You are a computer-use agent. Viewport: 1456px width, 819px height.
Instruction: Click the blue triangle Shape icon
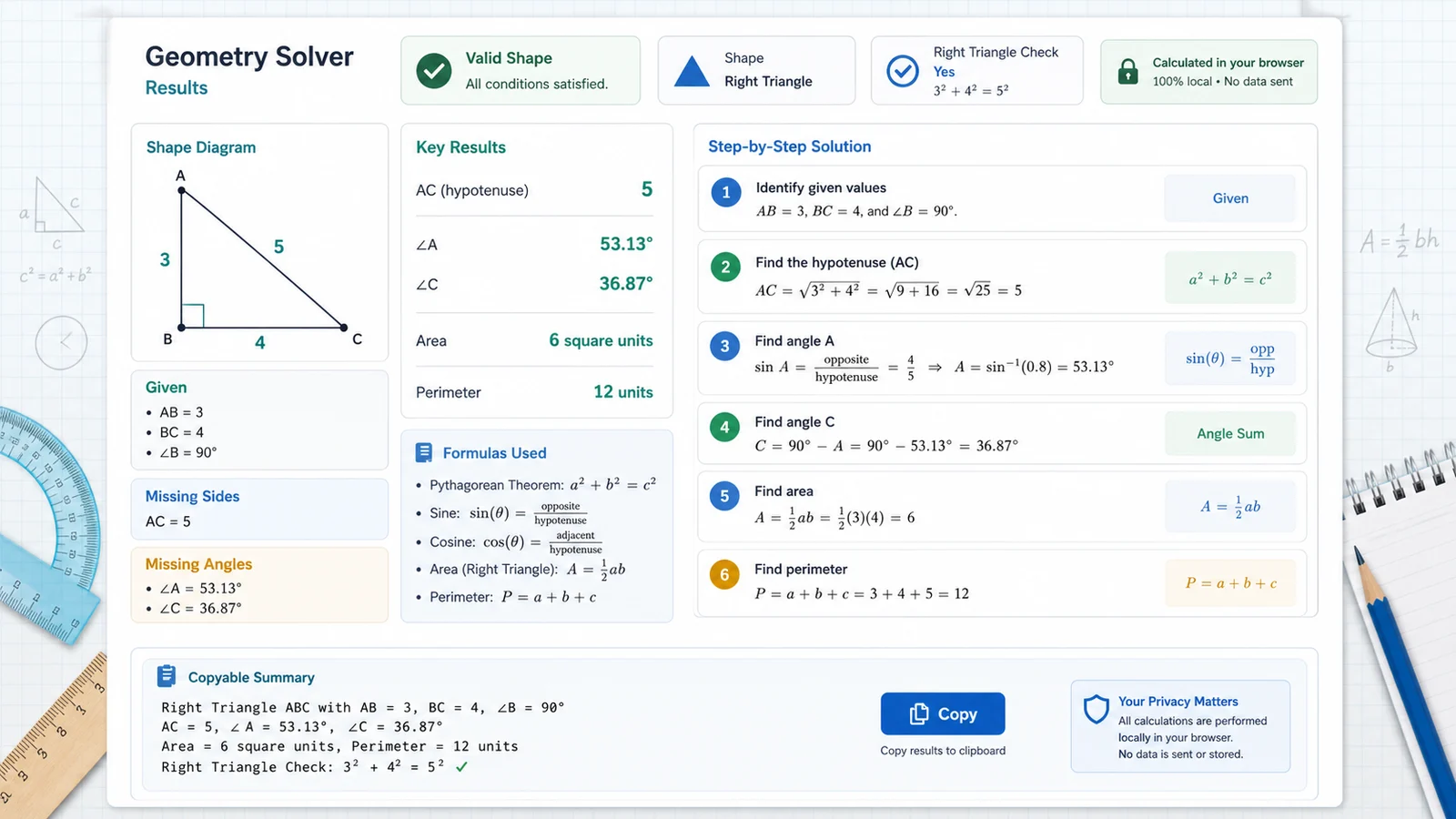tap(692, 71)
